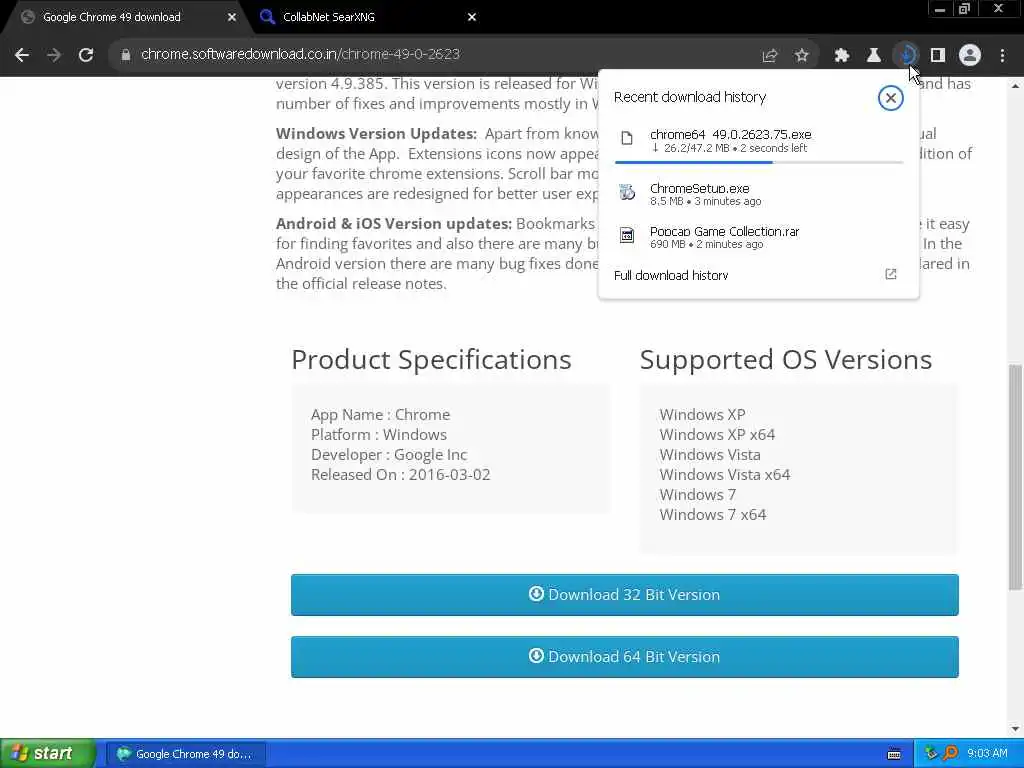1024x768 pixels.
Task: Click the Product Specifications heading
Action: coord(431,360)
